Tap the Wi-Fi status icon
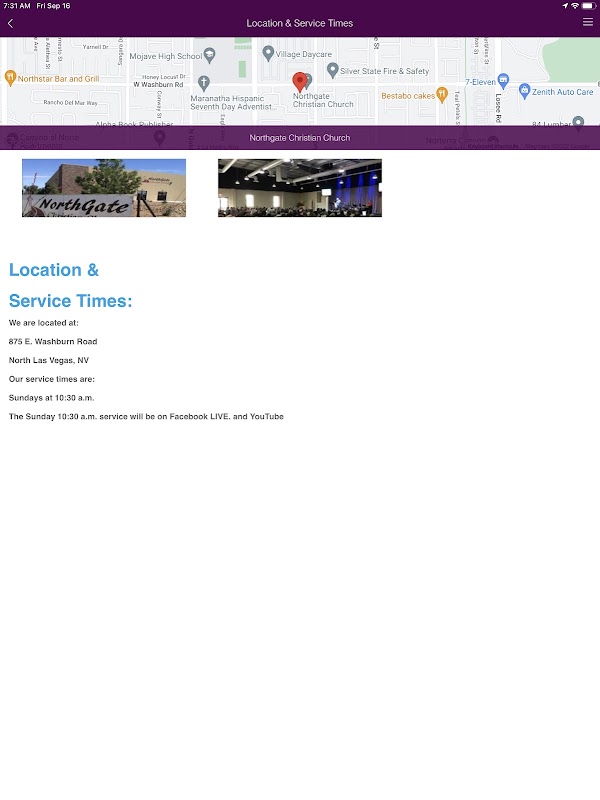 point(574,6)
